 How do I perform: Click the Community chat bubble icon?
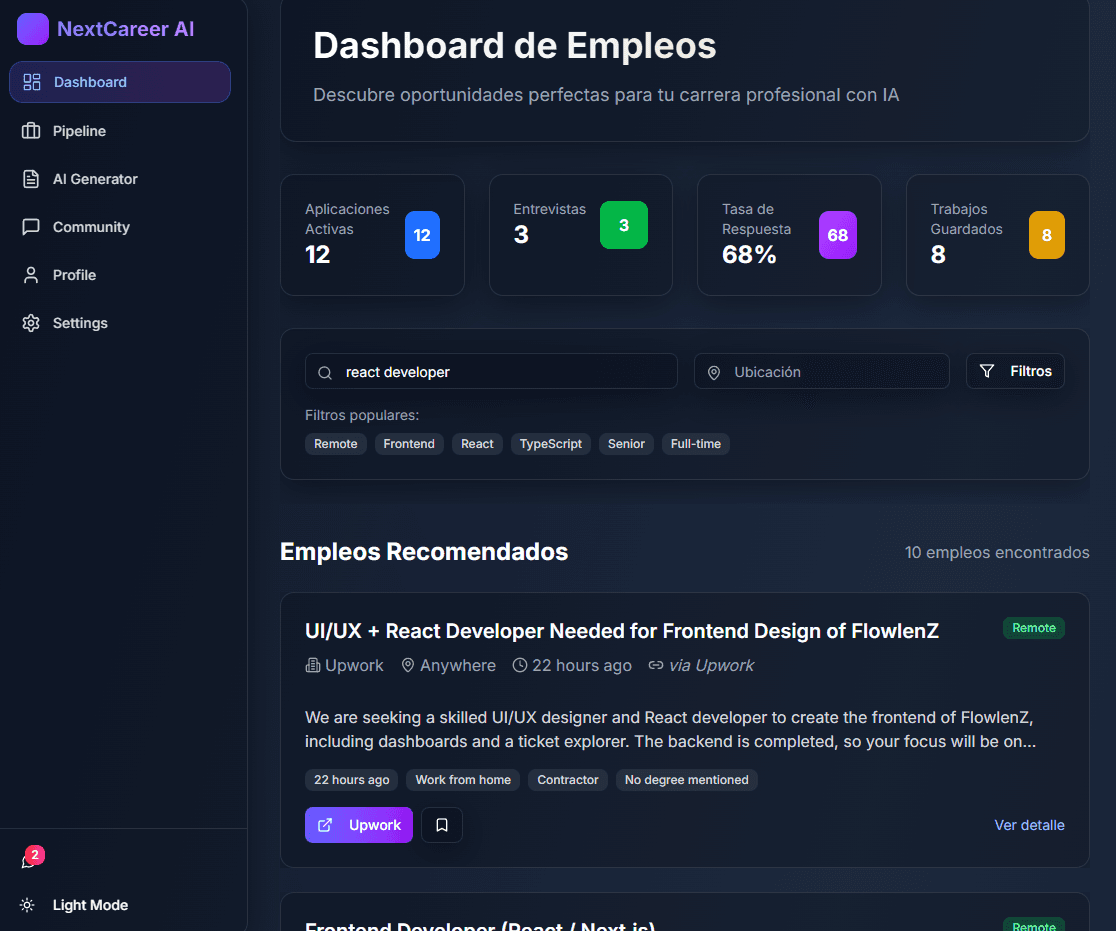[x=31, y=227]
